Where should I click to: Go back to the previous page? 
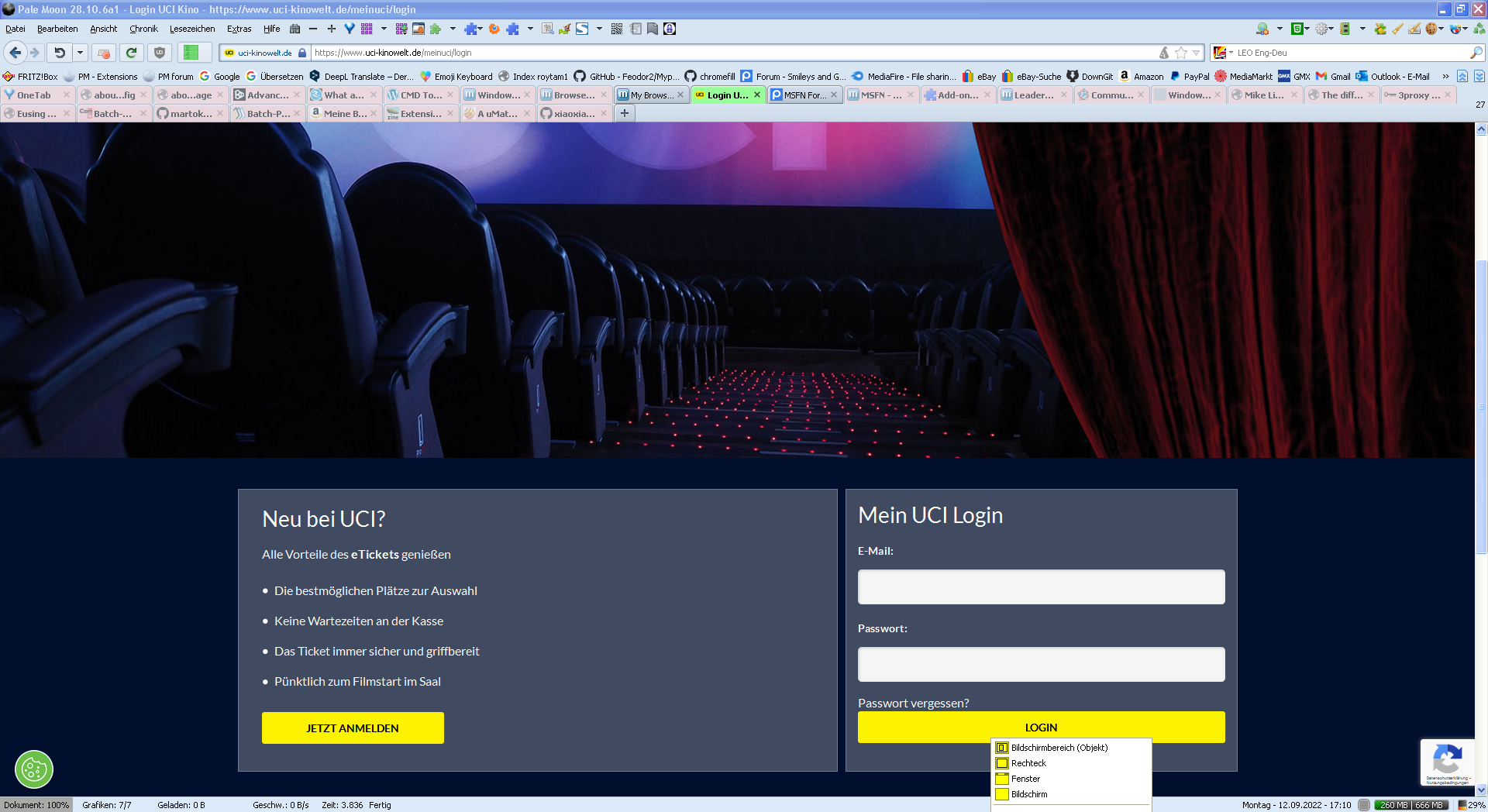pos(15,53)
